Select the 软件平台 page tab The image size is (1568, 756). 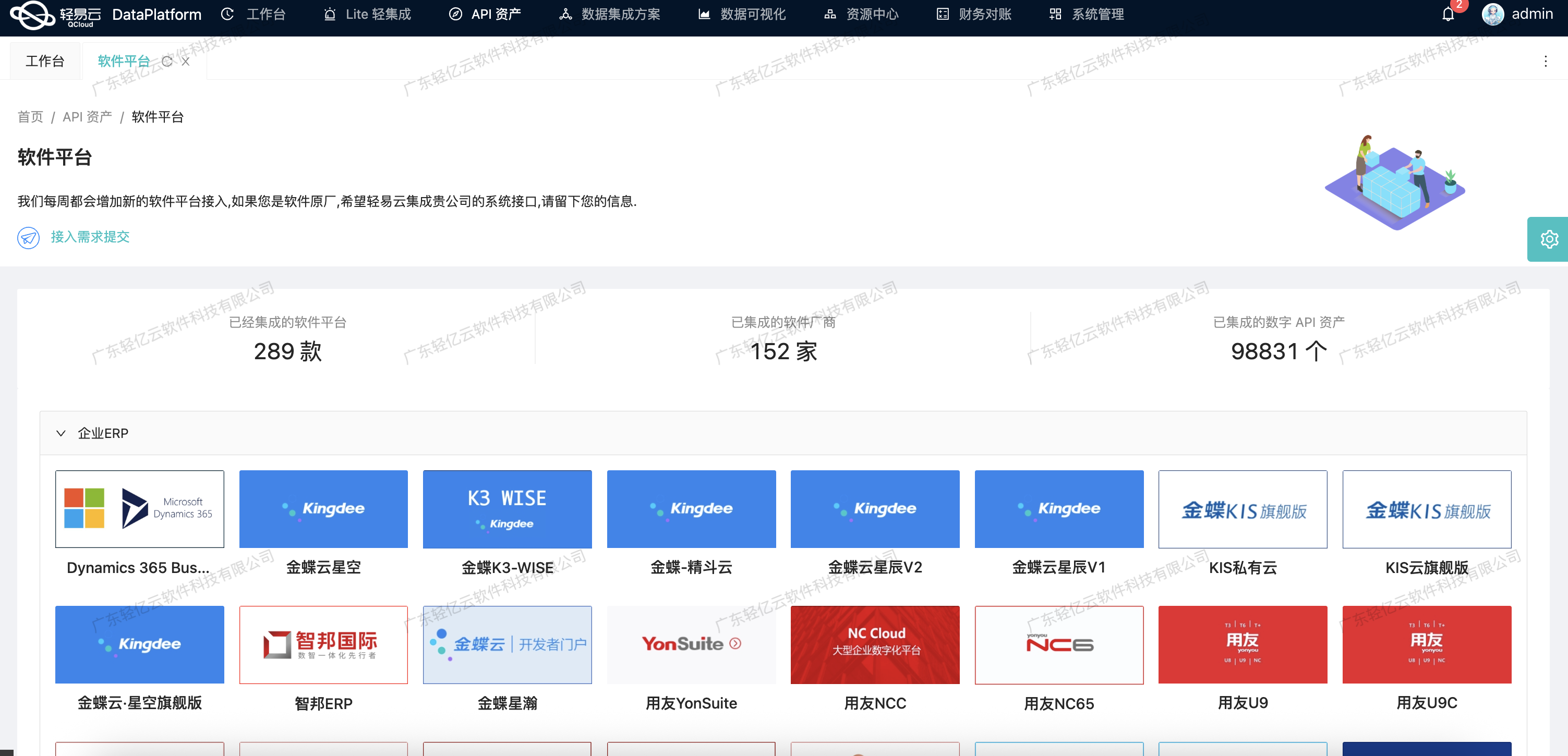124,62
